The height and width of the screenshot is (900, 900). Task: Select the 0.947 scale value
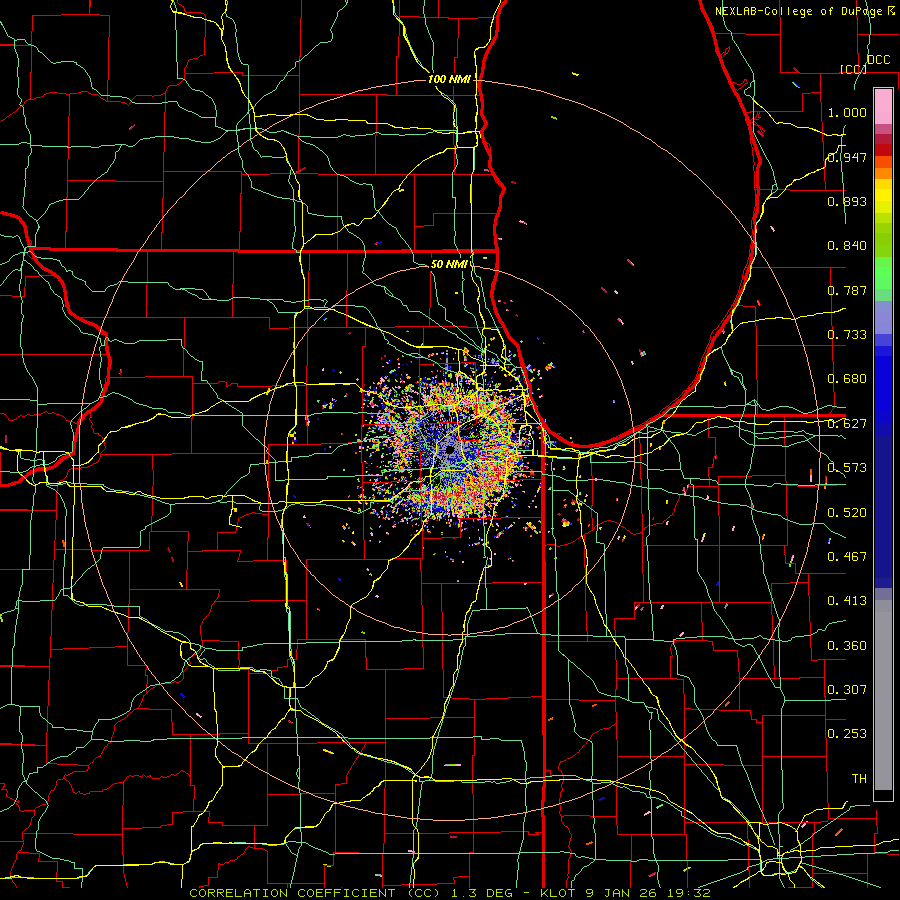[847, 157]
